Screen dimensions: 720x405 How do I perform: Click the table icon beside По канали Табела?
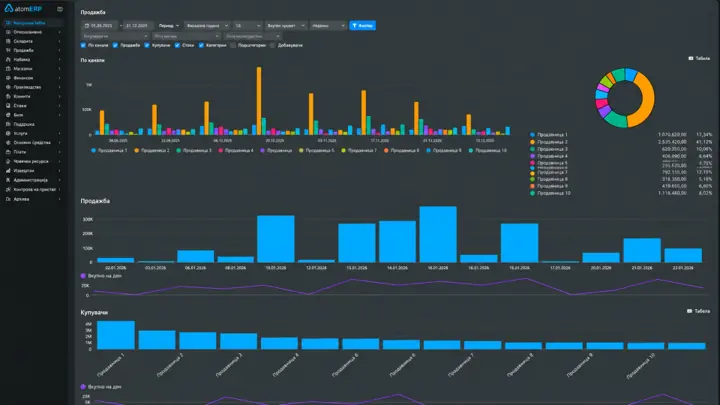(691, 58)
